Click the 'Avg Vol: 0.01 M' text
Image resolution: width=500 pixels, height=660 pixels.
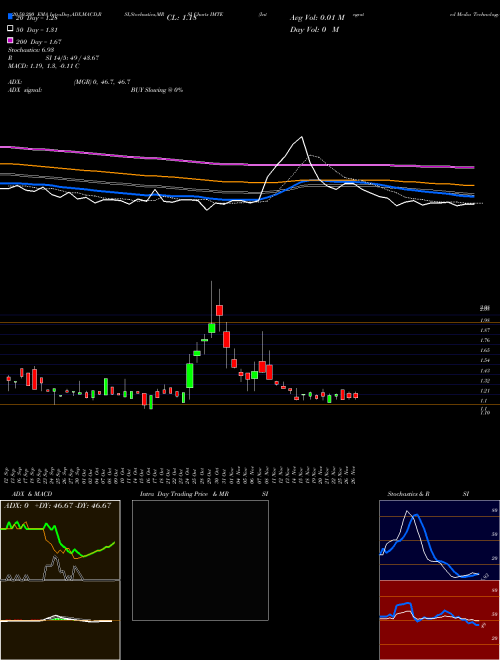(x=317, y=18)
